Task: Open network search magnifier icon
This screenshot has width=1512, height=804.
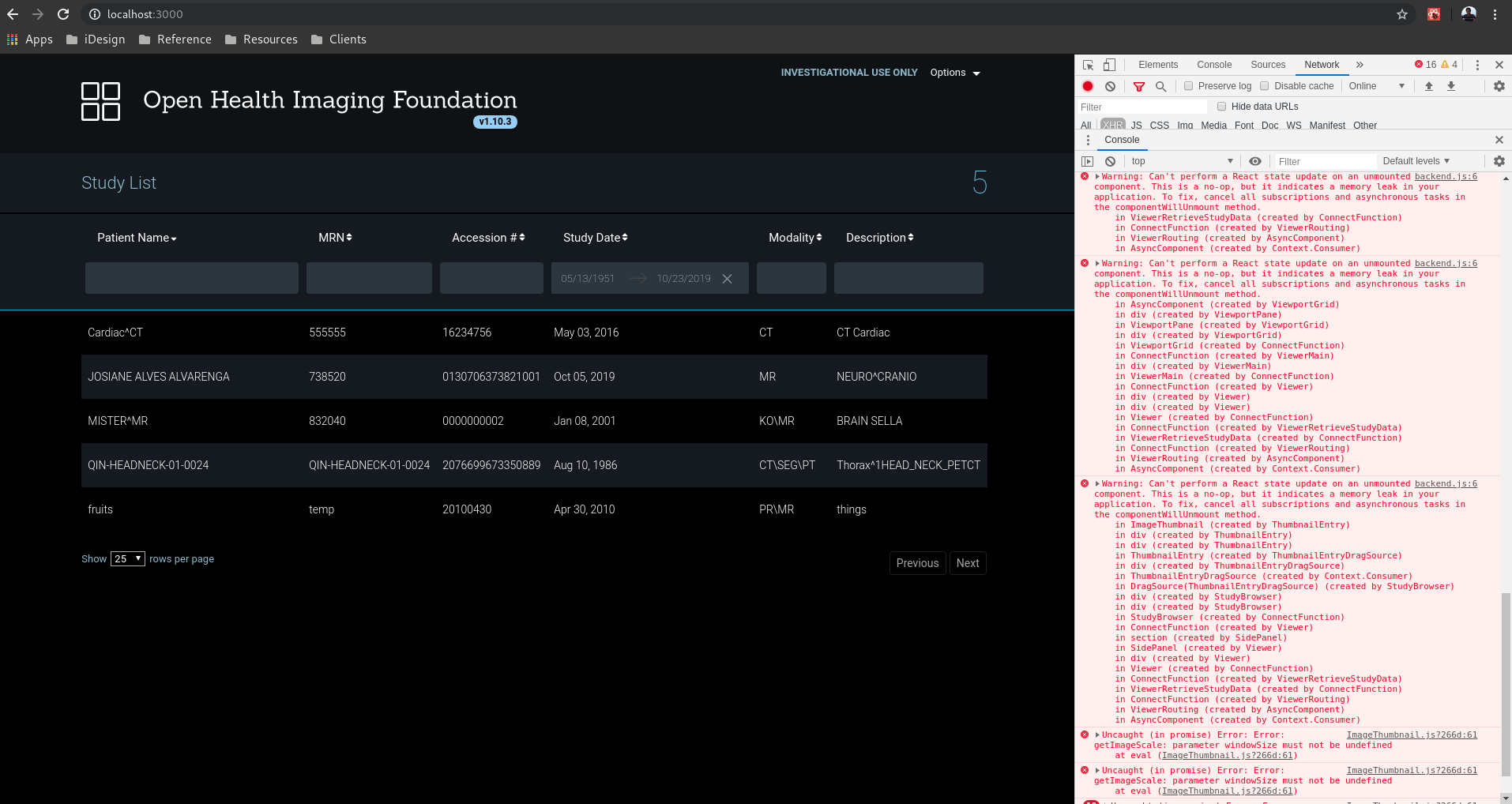Action: point(1160,86)
